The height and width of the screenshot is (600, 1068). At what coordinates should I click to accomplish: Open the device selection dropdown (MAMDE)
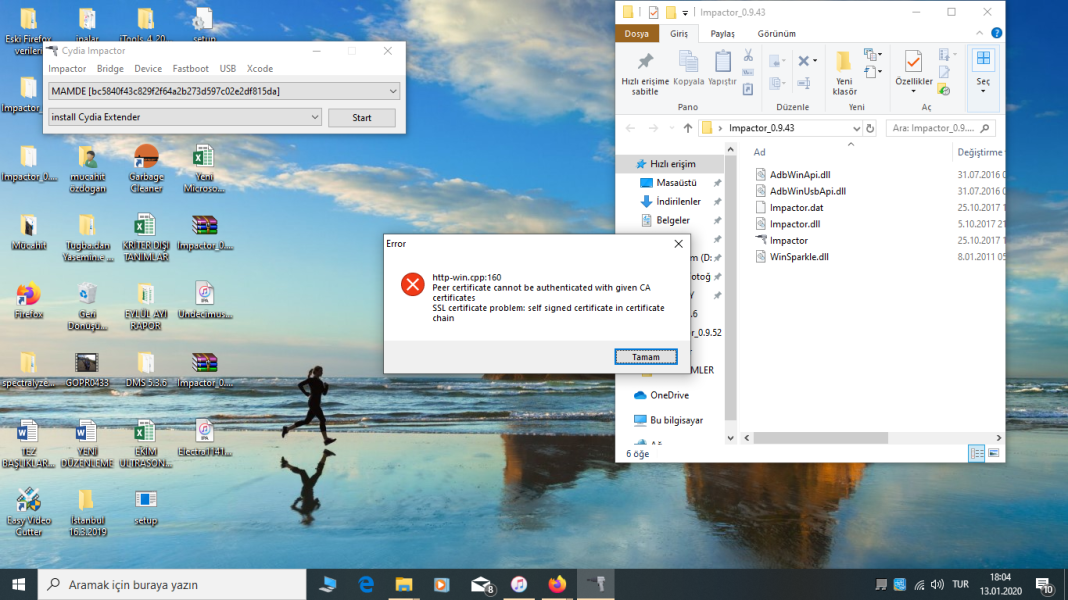coord(224,91)
